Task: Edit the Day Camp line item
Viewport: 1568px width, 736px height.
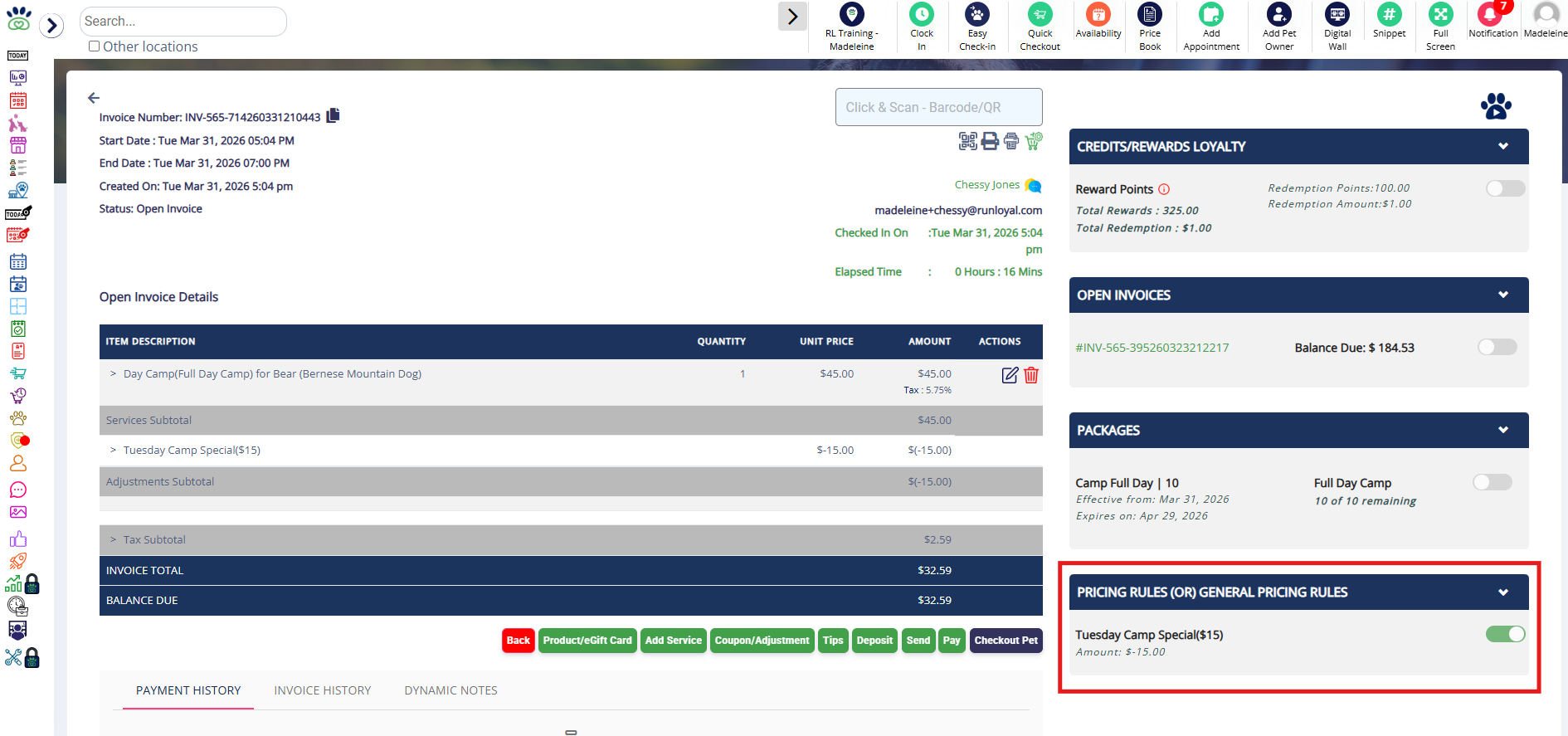Action: pyautogui.click(x=1010, y=375)
